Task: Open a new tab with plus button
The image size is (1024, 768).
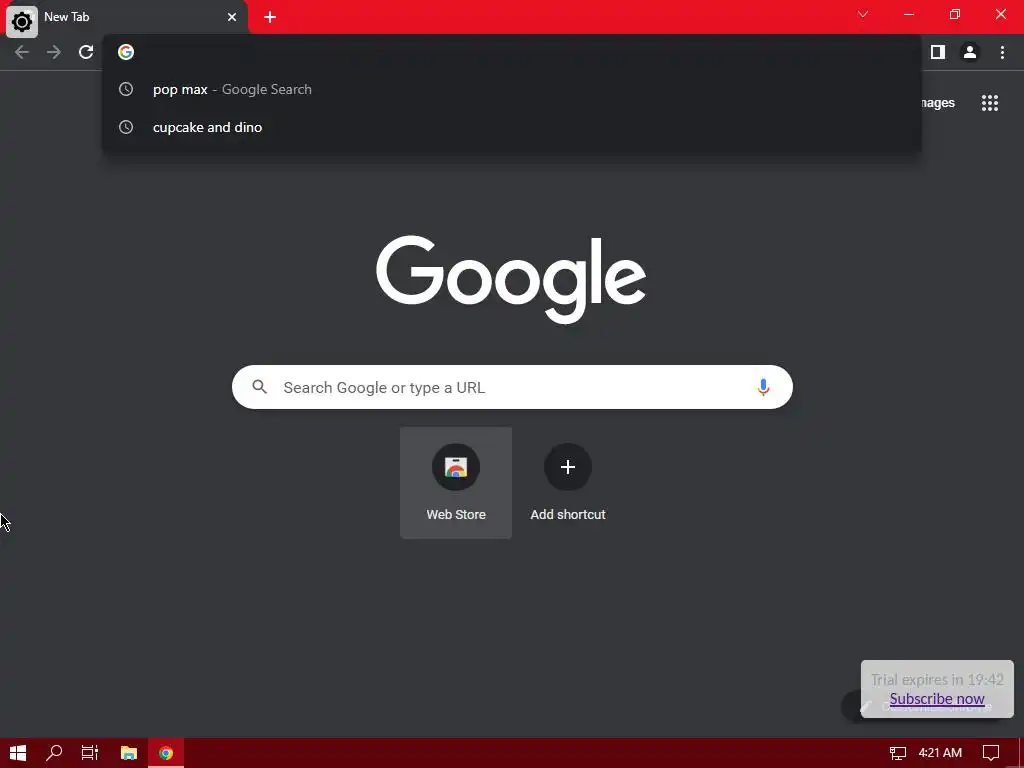Action: [x=270, y=17]
